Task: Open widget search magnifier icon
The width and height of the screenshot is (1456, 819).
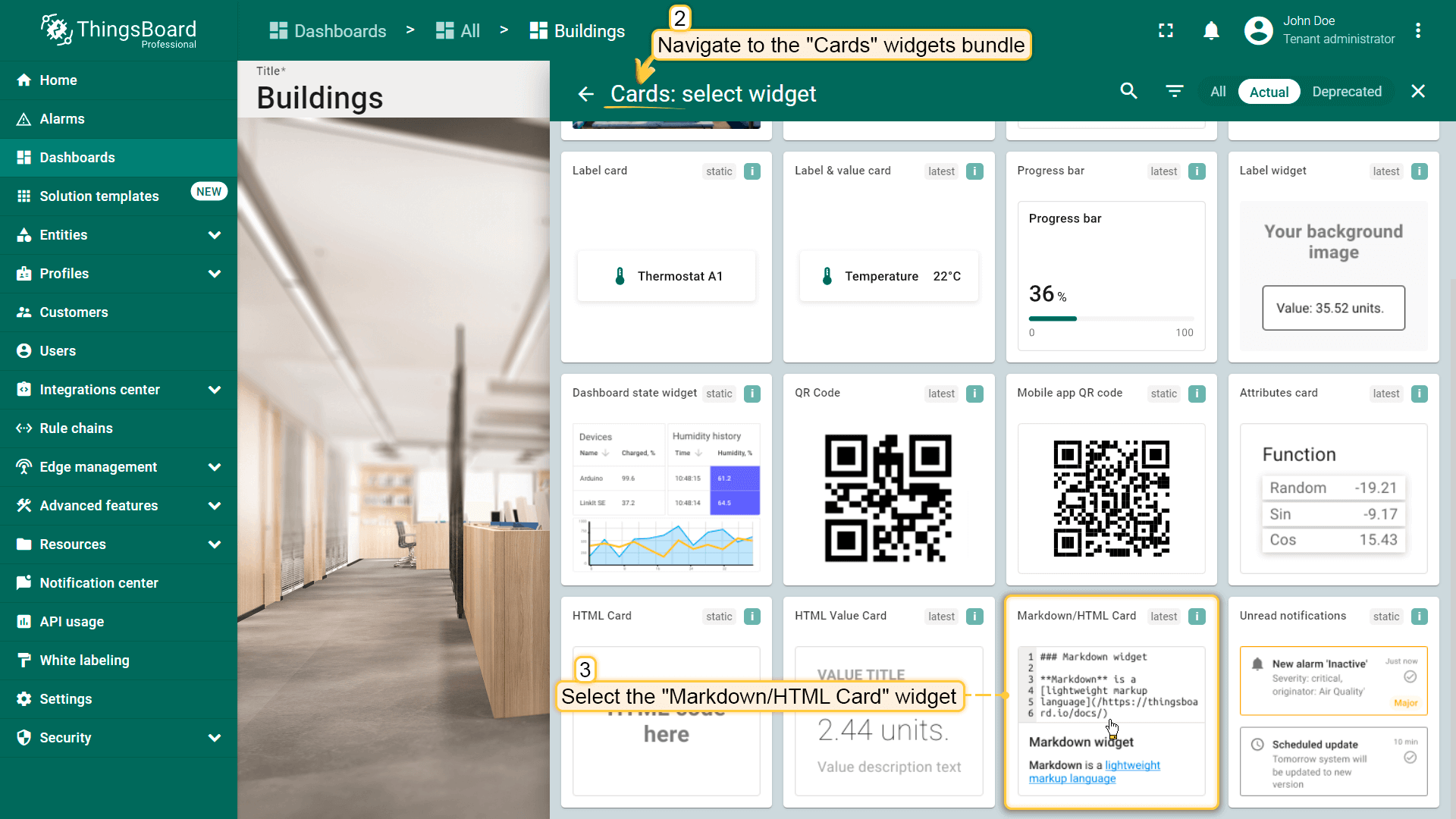Action: pyautogui.click(x=1128, y=92)
